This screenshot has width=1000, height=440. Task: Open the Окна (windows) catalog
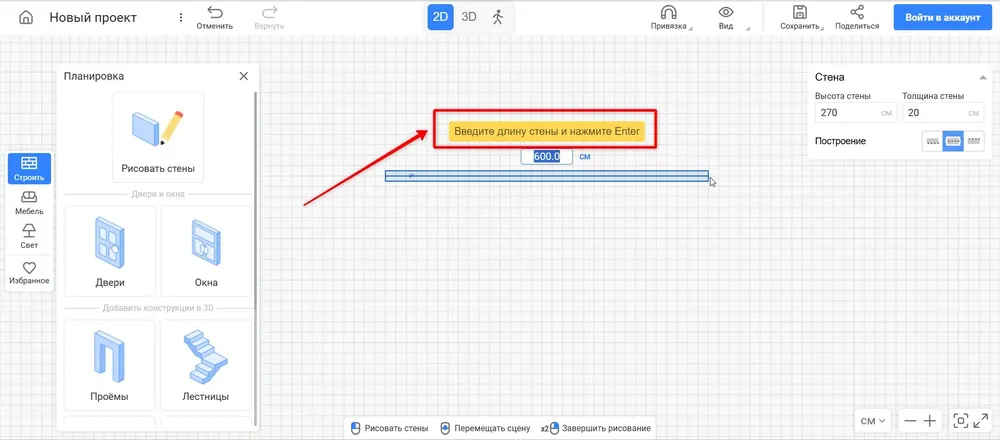(x=206, y=251)
